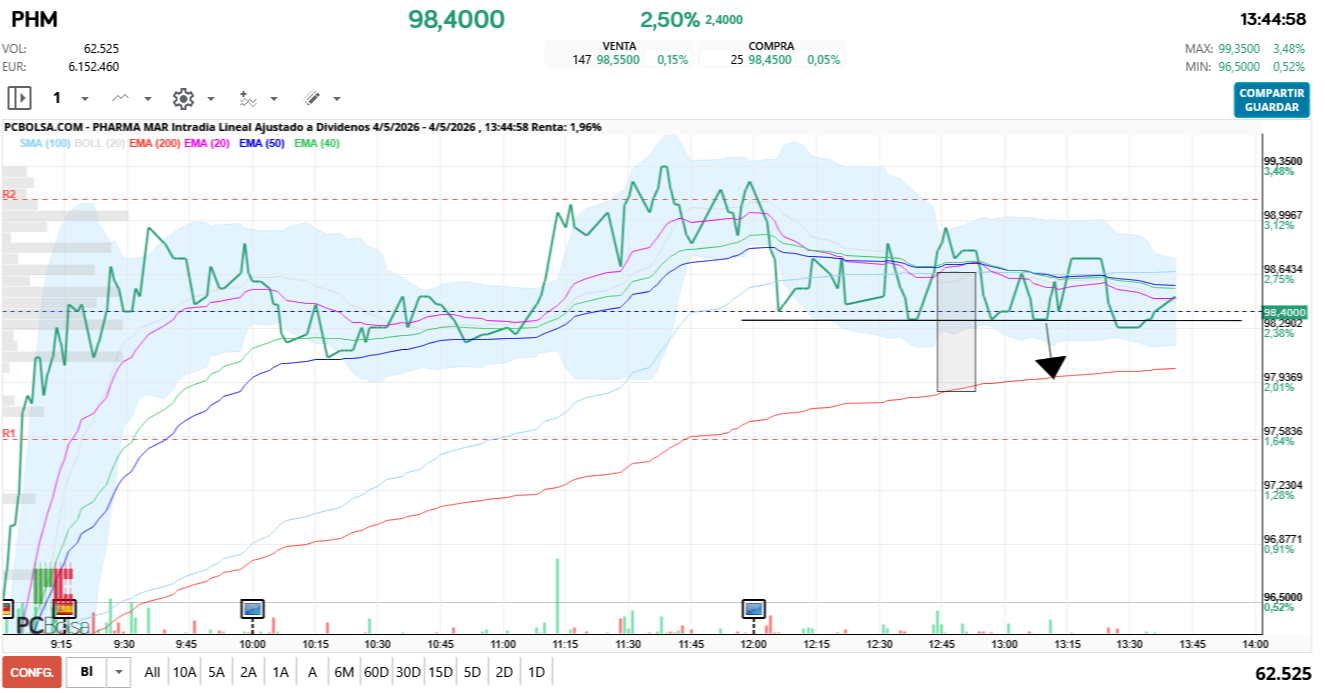1325x693 pixels.
Task: Click COMPRA price 98,4500
Action: (770, 60)
